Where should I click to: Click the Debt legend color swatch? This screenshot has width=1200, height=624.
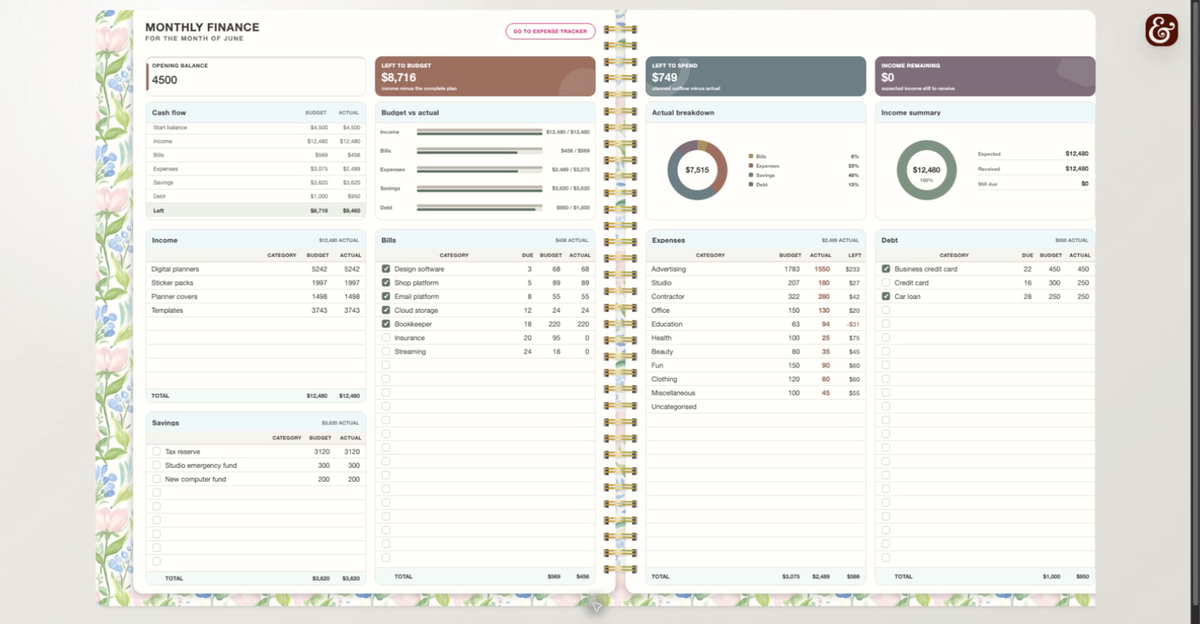pyautogui.click(x=751, y=184)
